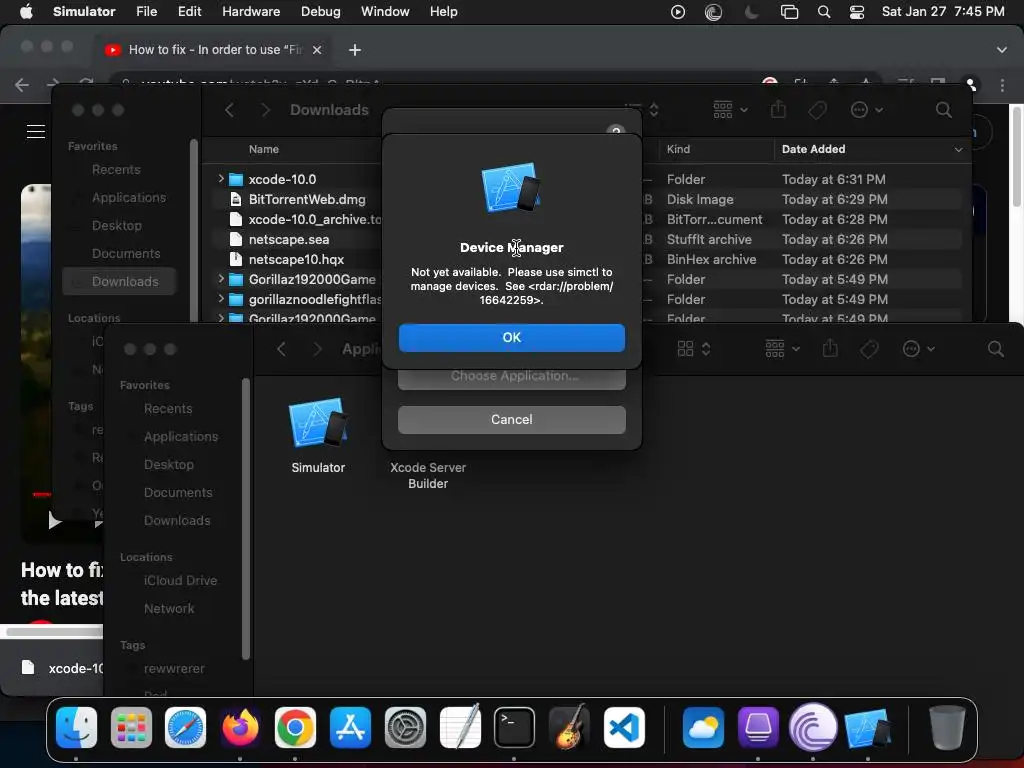Launch GarageBand from the Dock

pyautogui.click(x=569, y=728)
